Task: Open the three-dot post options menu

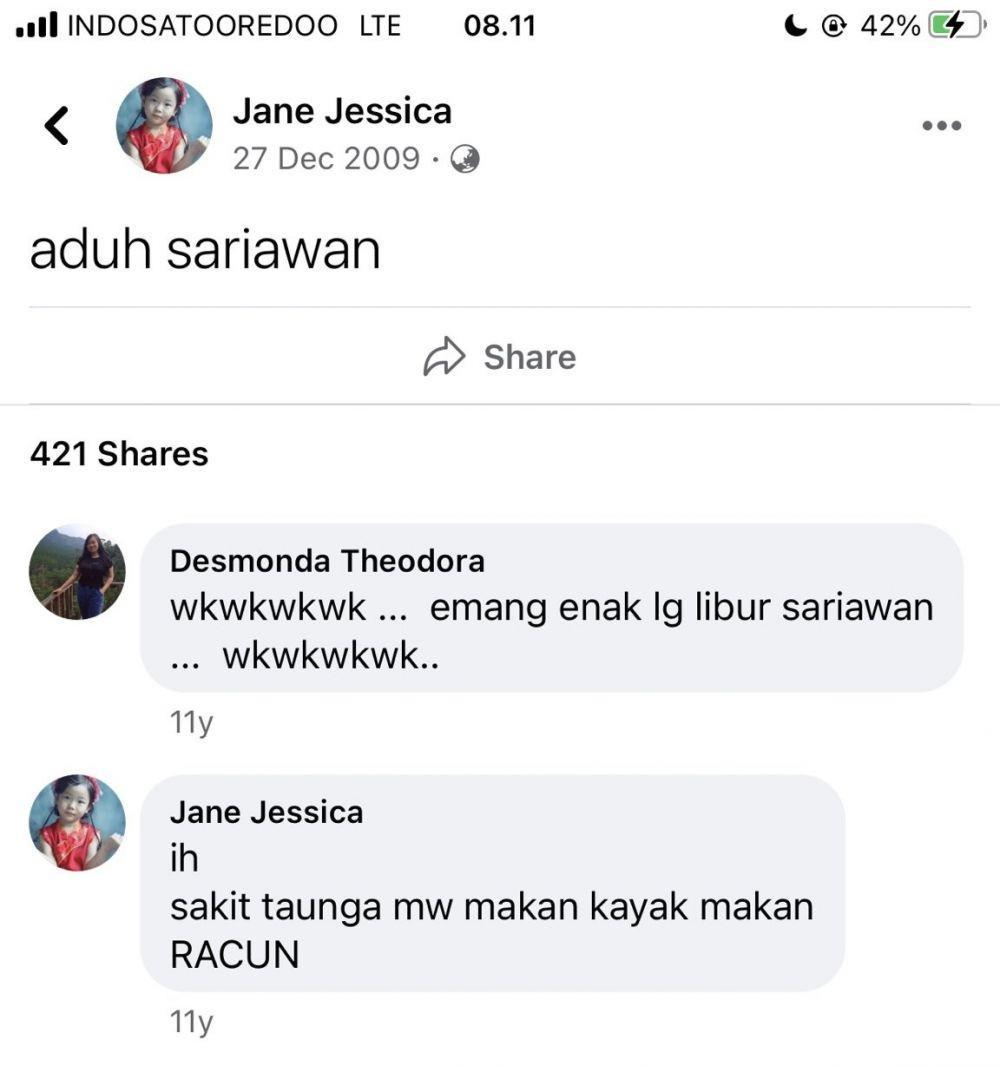Action: 942,126
